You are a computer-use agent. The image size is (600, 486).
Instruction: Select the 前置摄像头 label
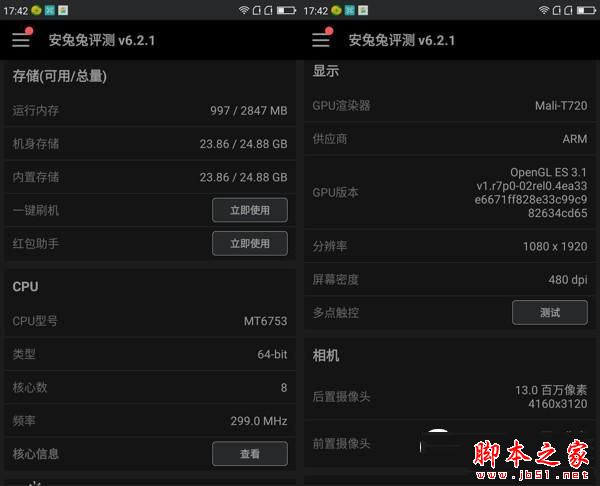click(341, 444)
